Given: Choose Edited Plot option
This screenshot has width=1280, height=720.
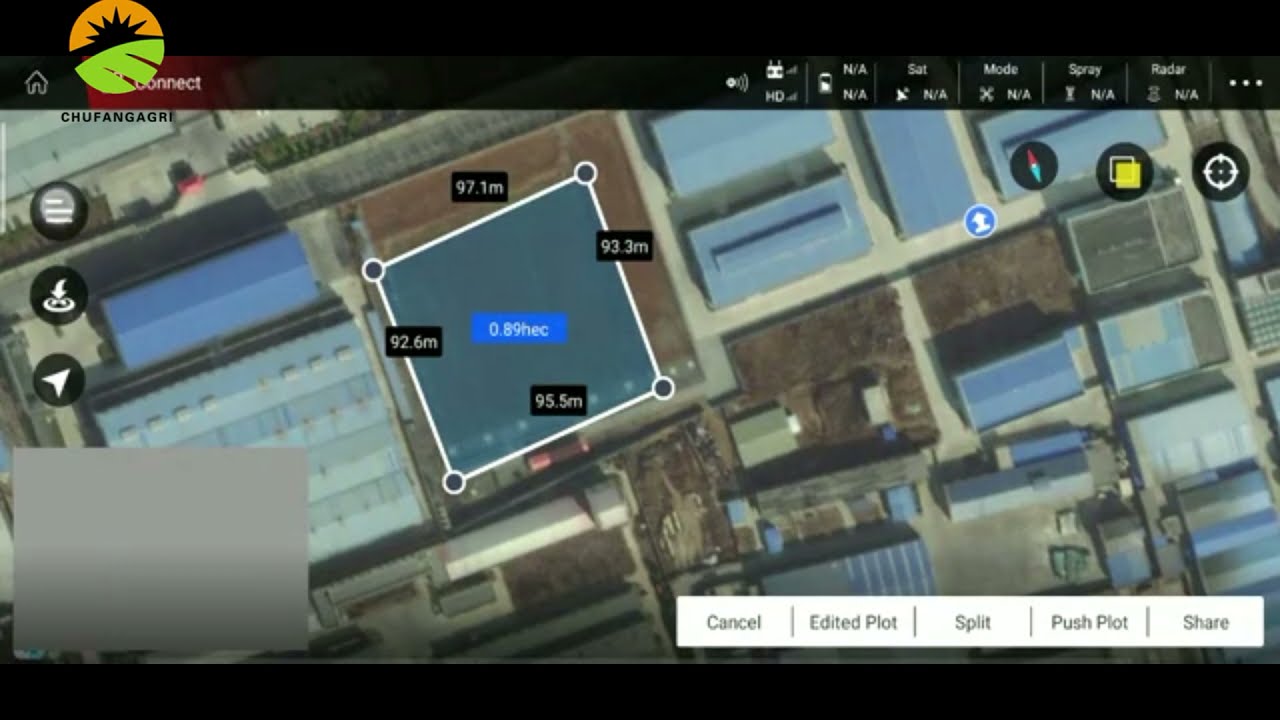Looking at the screenshot, I should [x=853, y=622].
